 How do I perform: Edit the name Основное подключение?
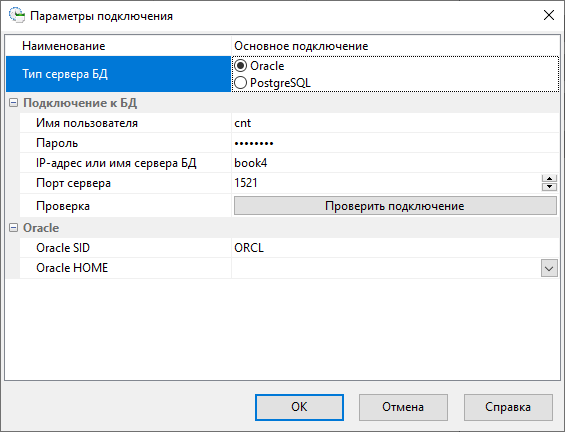[301, 46]
